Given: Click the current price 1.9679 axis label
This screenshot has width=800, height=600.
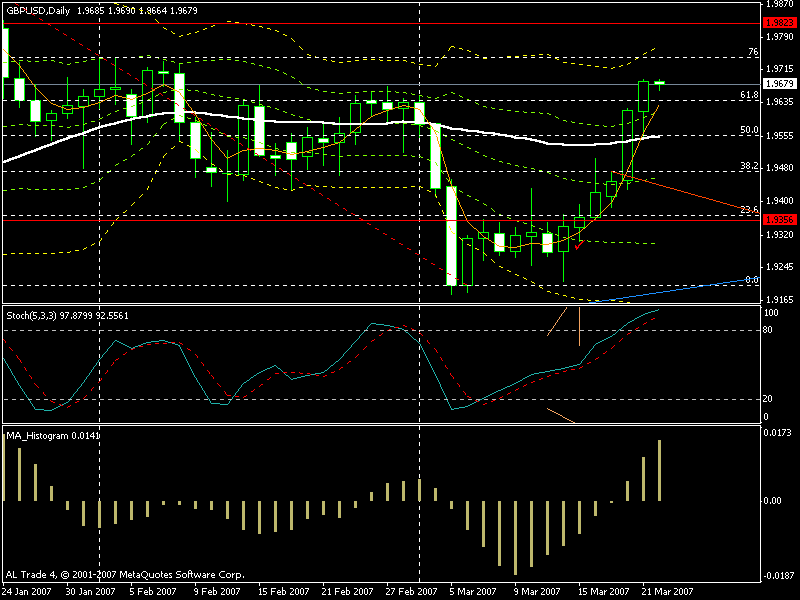Looking at the screenshot, I should pos(773,84).
